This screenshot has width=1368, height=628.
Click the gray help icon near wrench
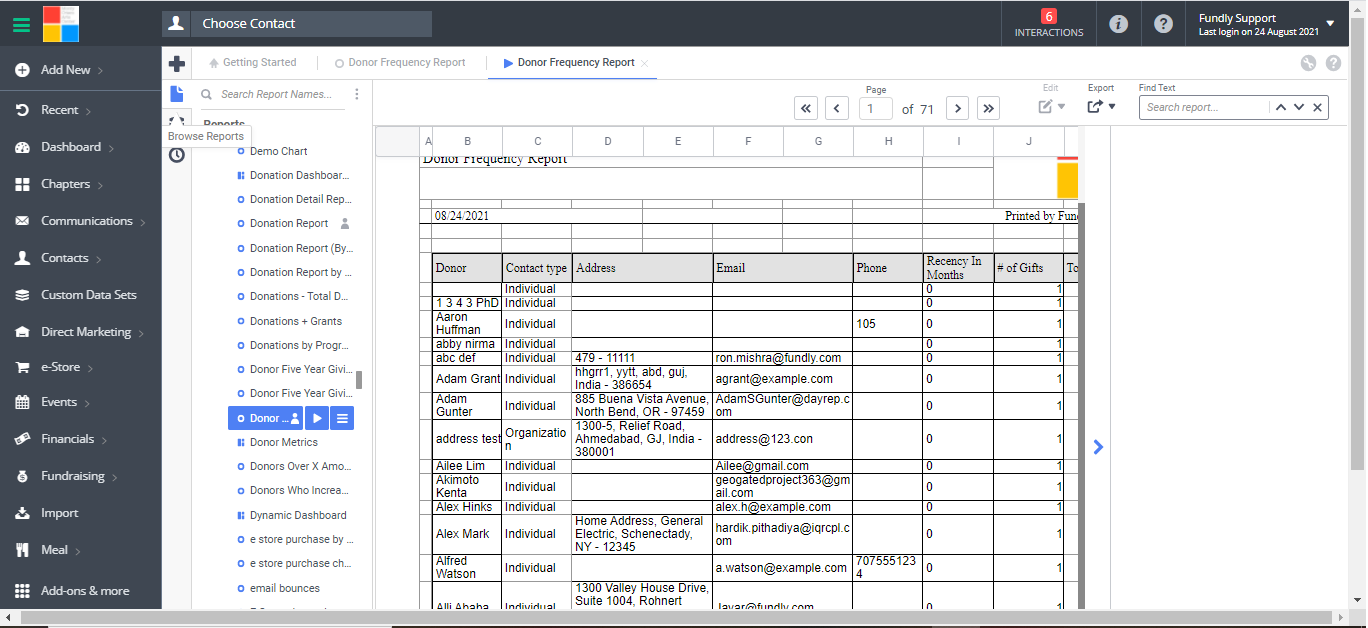1333,63
